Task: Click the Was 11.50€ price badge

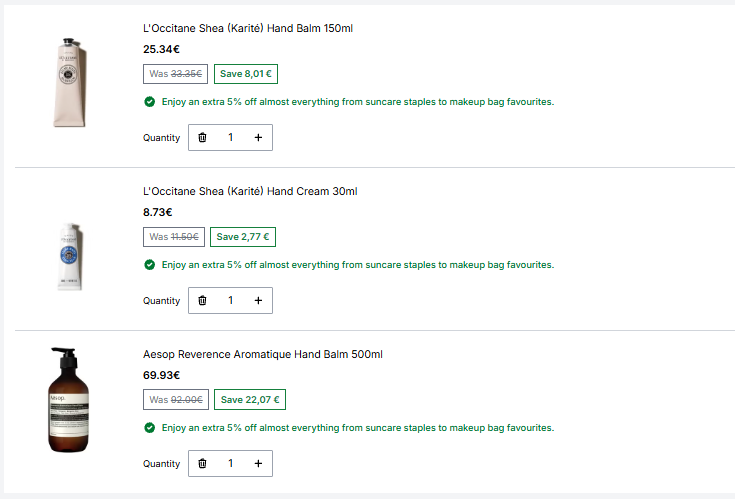Action: [x=174, y=237]
